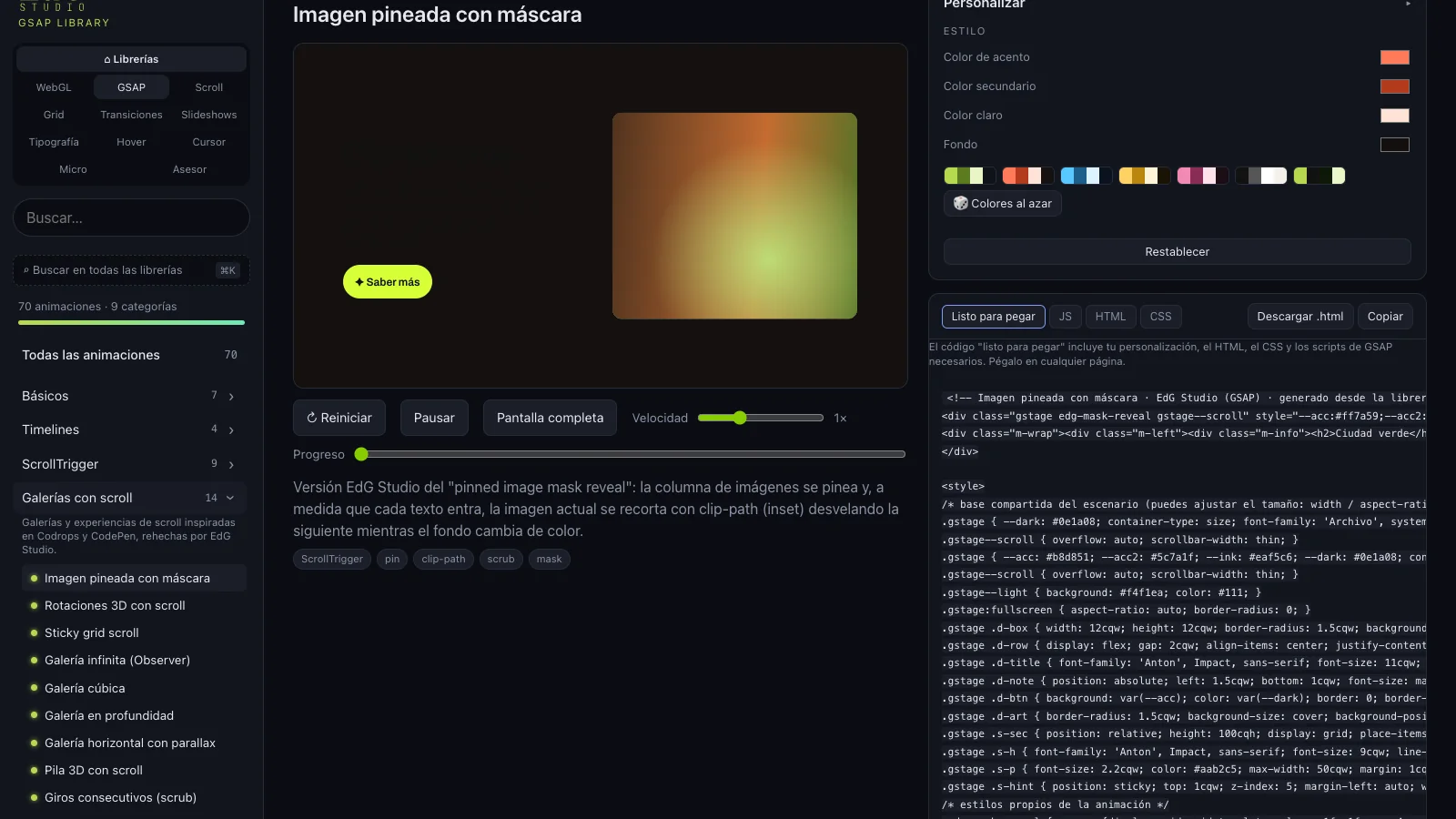
Task: Expand the Timelines category
Action: click(131, 430)
